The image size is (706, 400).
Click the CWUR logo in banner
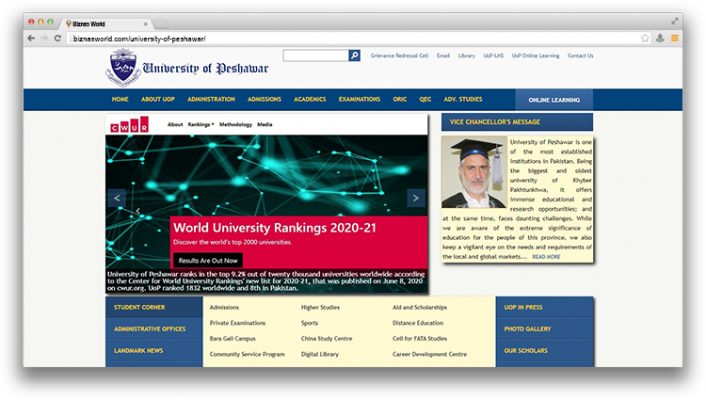click(x=130, y=124)
